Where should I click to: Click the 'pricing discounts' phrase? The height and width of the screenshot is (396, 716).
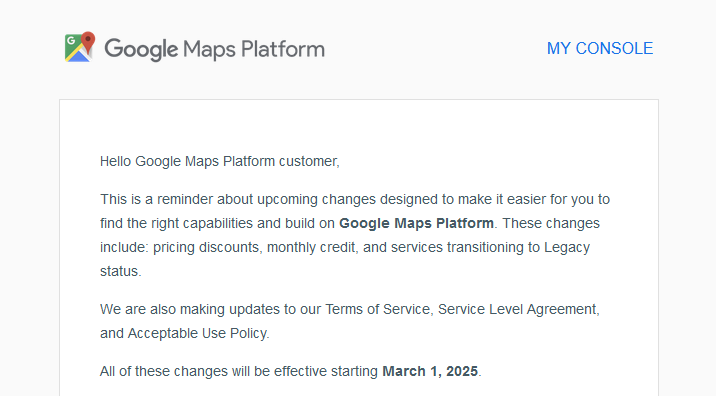[x=206, y=248]
